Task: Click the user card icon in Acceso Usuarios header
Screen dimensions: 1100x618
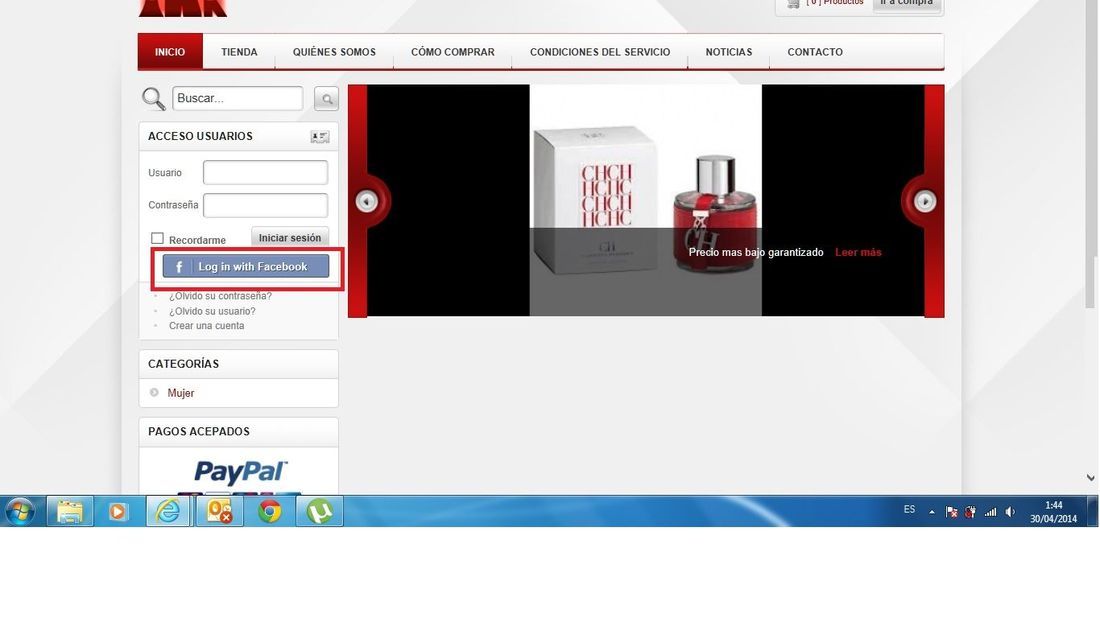Action: (x=320, y=137)
